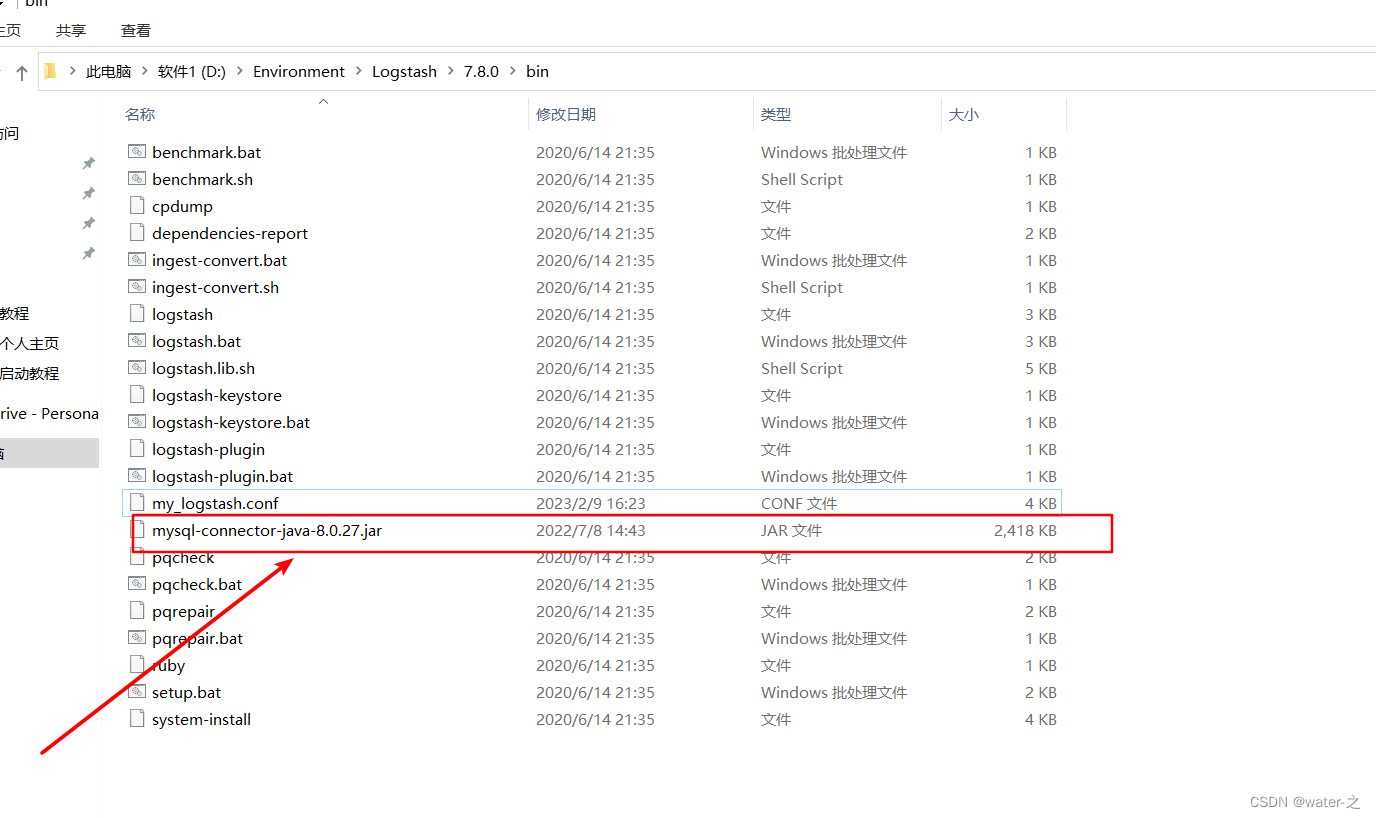Click the logstash-keystore.bat file icon

tap(137, 422)
